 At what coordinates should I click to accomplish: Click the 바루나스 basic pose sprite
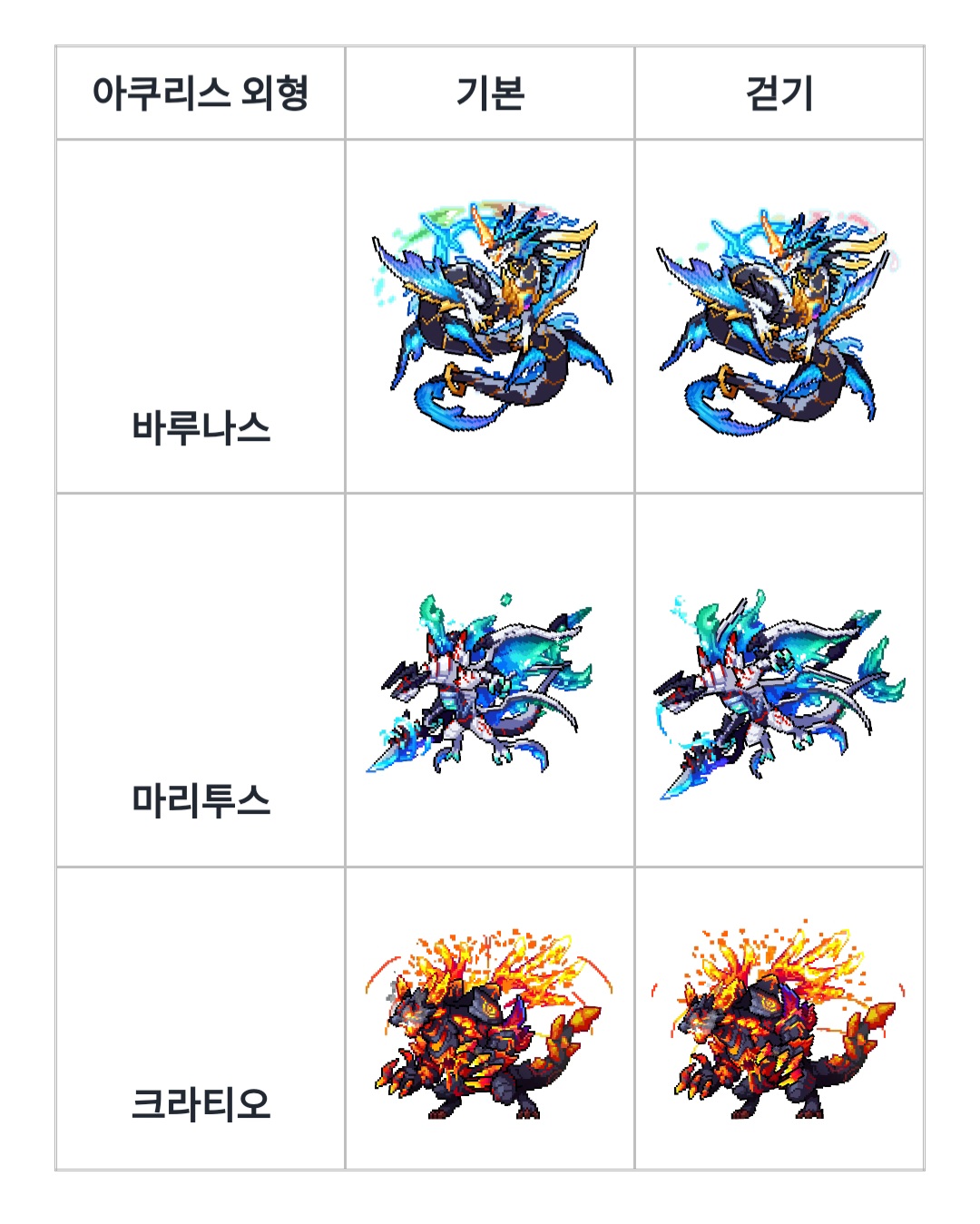point(490,317)
